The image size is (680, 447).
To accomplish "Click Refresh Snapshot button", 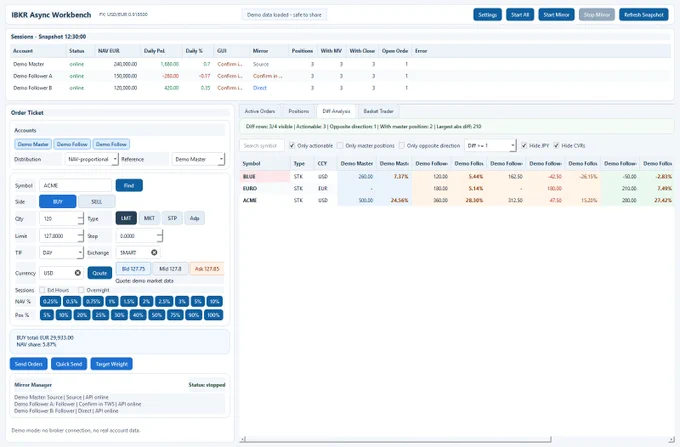I will click(x=644, y=15).
